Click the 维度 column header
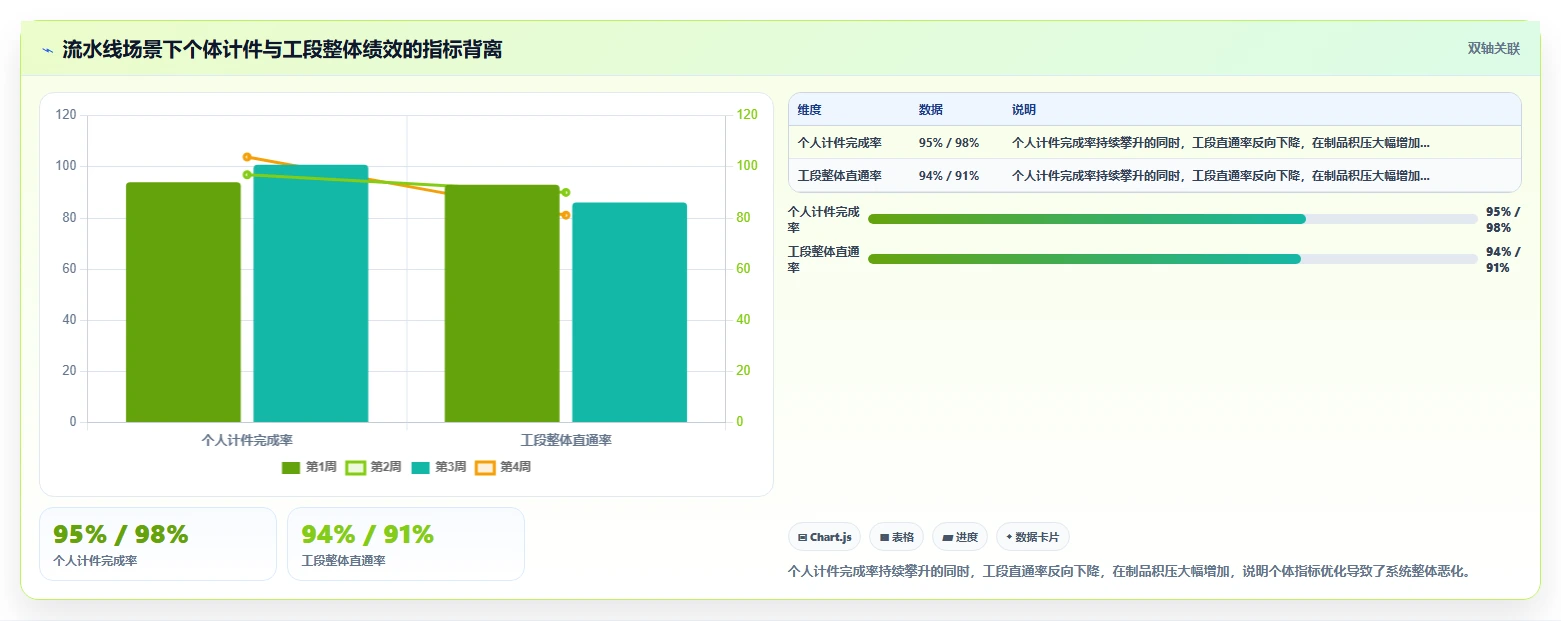The height and width of the screenshot is (621, 1561). coord(809,110)
